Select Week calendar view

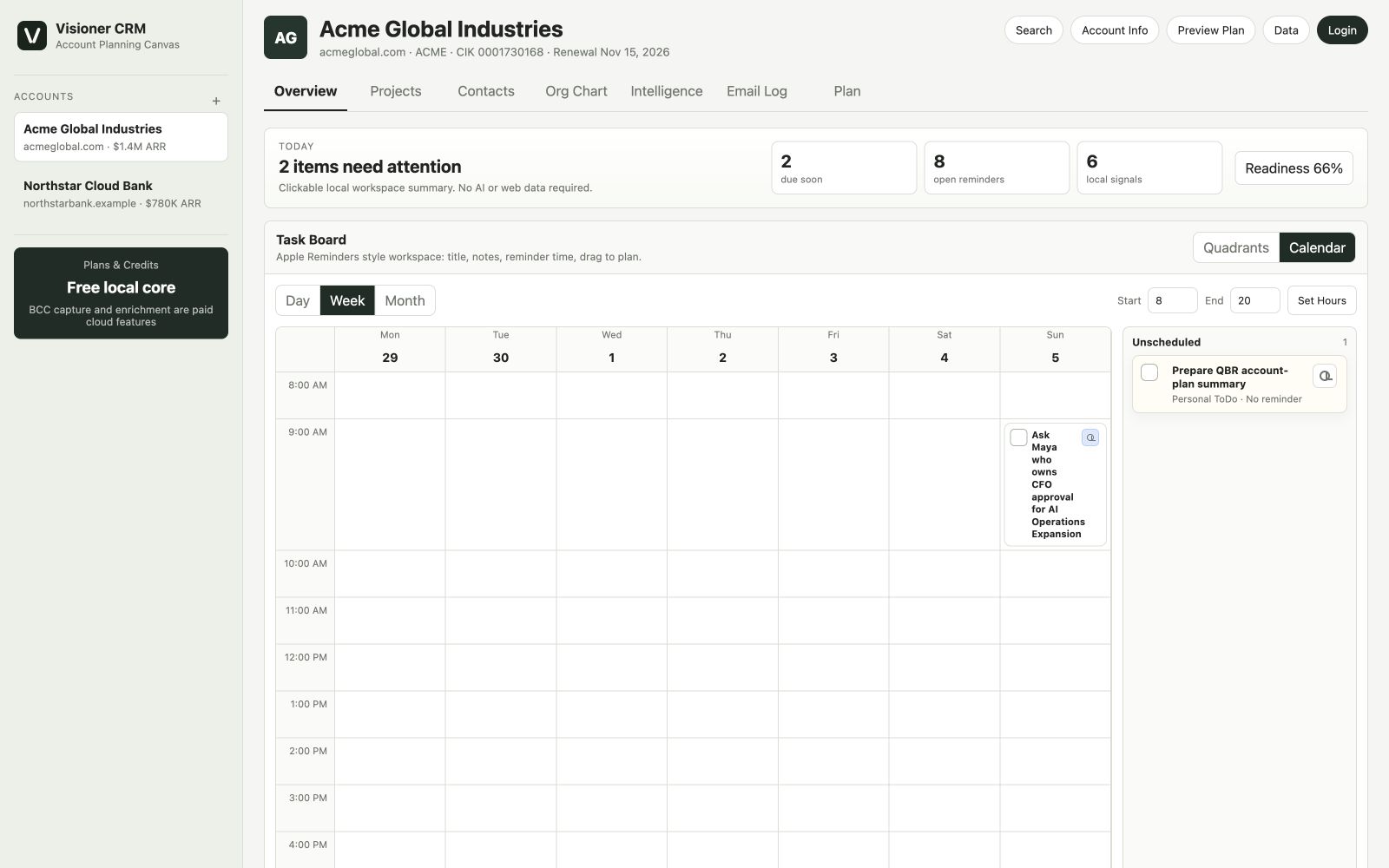(x=347, y=300)
